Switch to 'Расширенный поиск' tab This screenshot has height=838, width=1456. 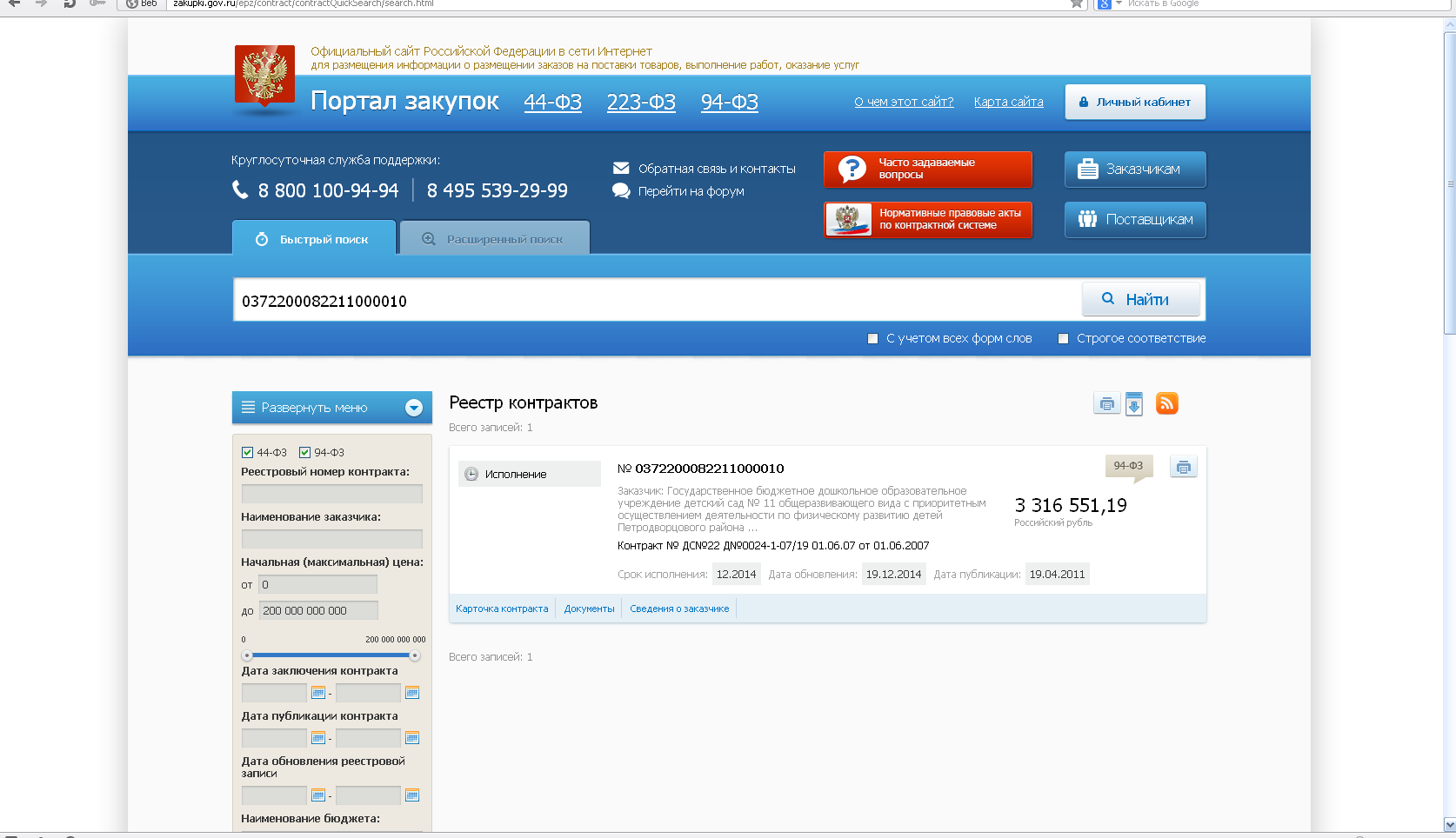(495, 238)
